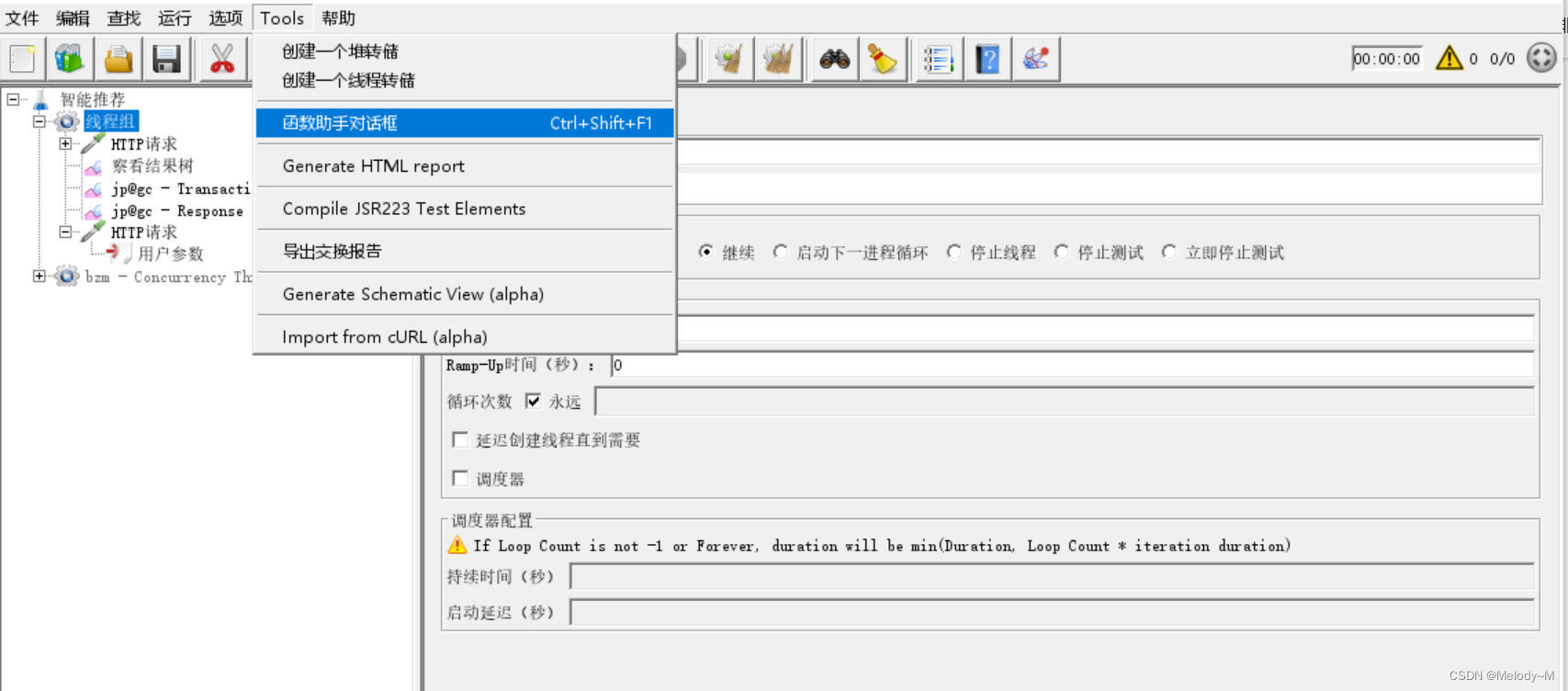The height and width of the screenshot is (691, 1568).
Task: Select the 智能推荐 test plan flask icon
Action: (40, 99)
